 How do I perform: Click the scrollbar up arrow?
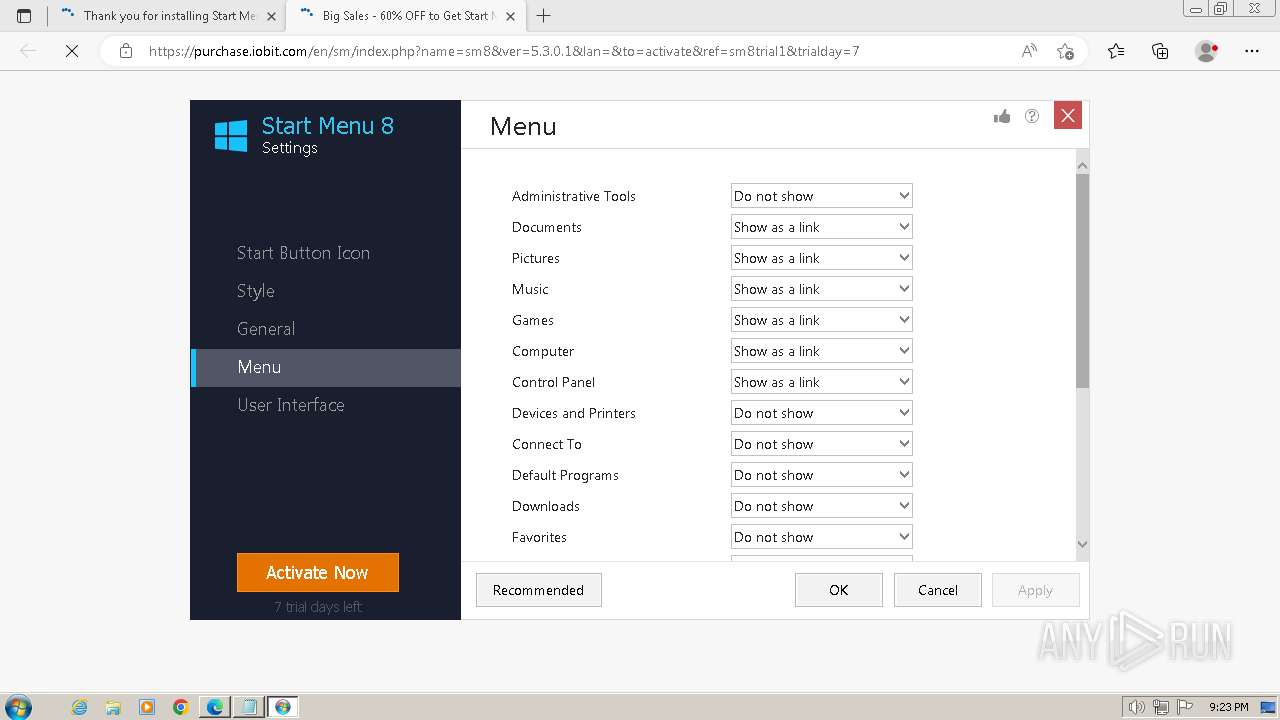[1082, 165]
